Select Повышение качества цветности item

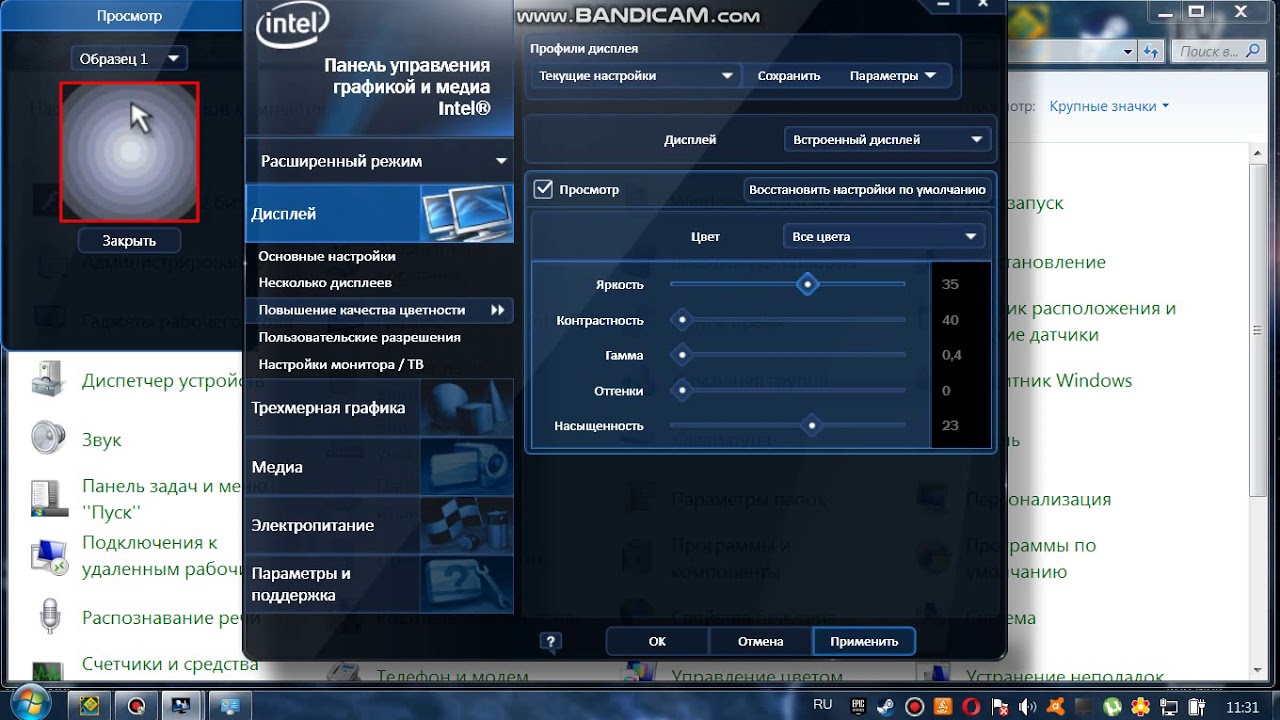click(x=379, y=310)
